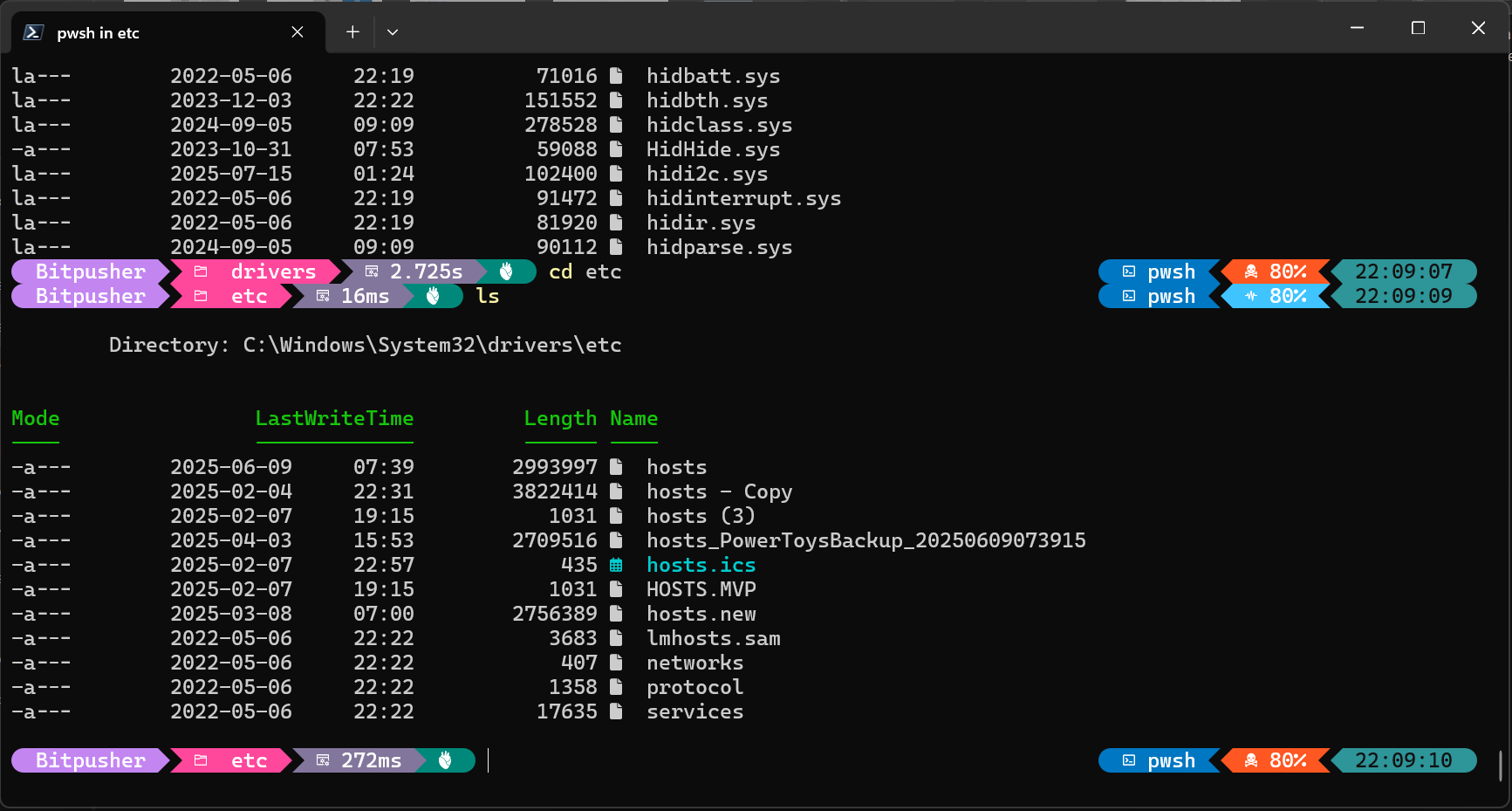Click the Bitpusher segment on the last prompt
1512x811 pixels.
click(90, 760)
